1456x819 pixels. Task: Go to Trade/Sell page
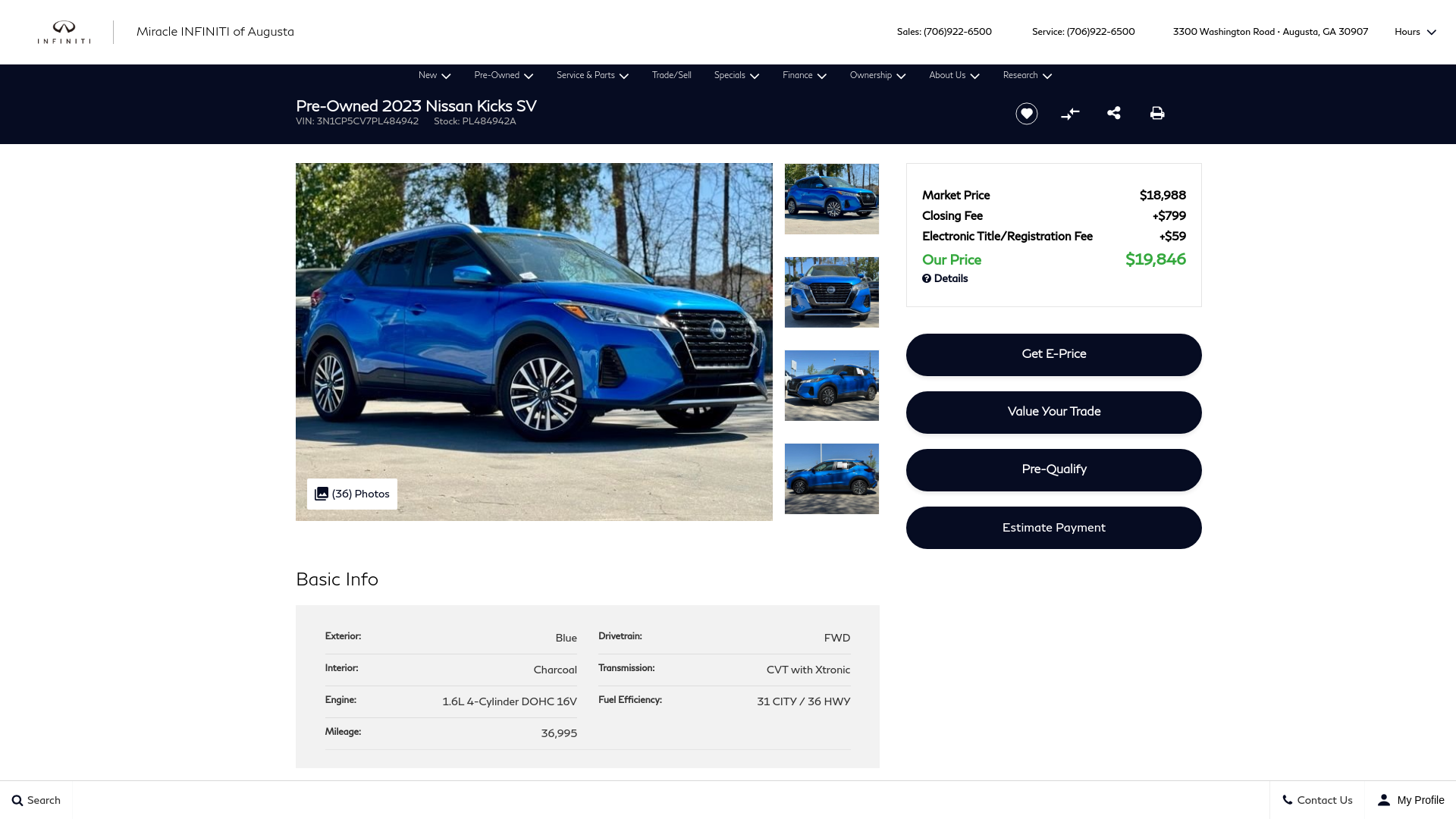671,75
